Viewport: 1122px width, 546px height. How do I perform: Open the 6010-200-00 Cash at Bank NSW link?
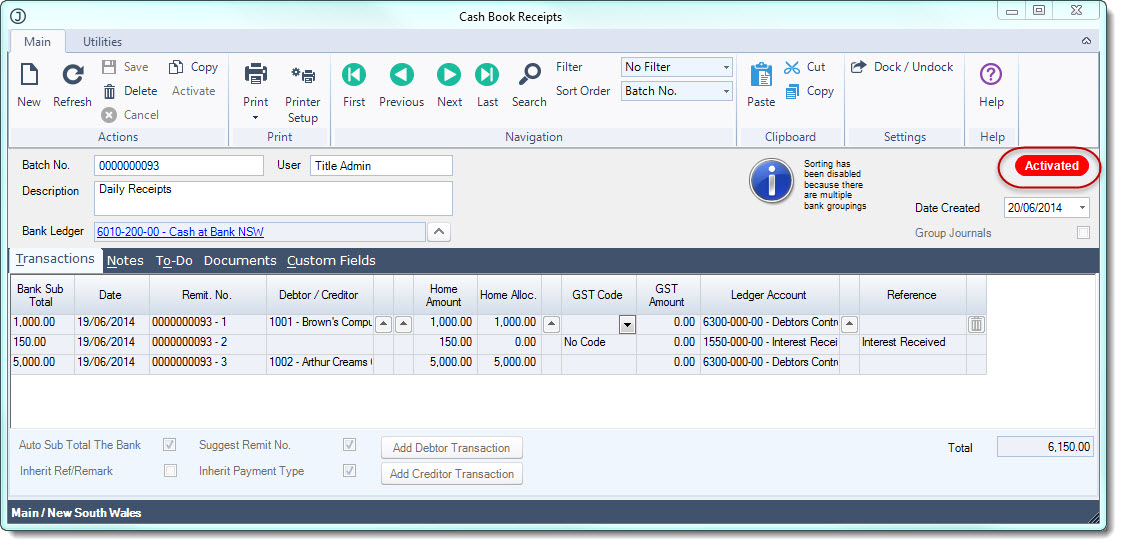pyautogui.click(x=180, y=231)
